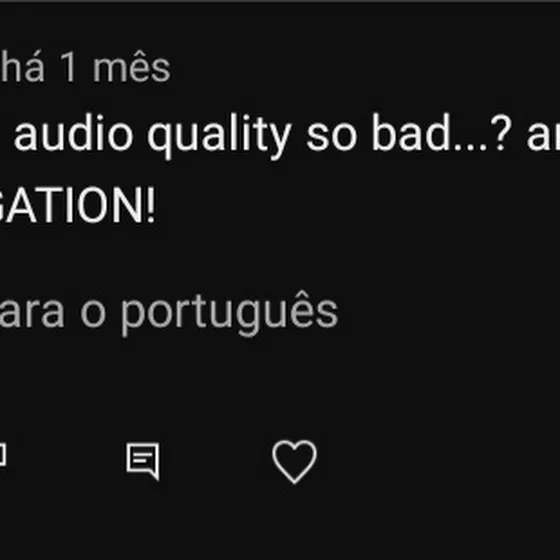Image resolution: width=560 pixels, height=560 pixels.
Task: Open replies with the speech bubble icon
Action: pos(143,461)
